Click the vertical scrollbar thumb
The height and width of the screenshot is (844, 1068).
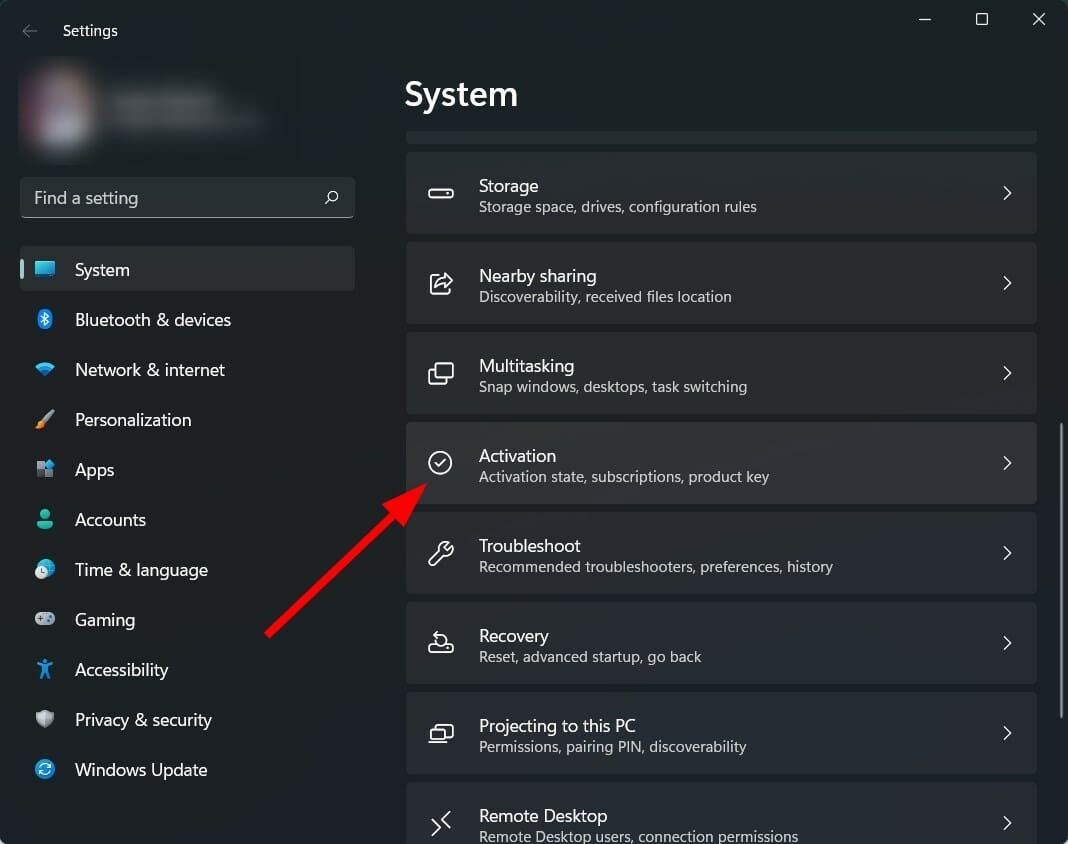pyautogui.click(x=1061, y=570)
